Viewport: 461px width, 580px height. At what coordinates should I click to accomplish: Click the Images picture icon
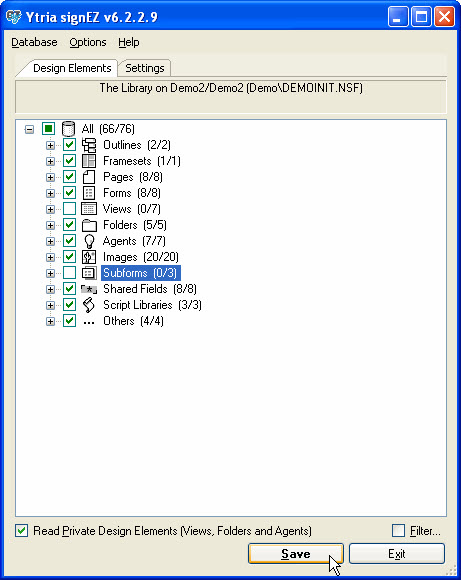tap(89, 257)
